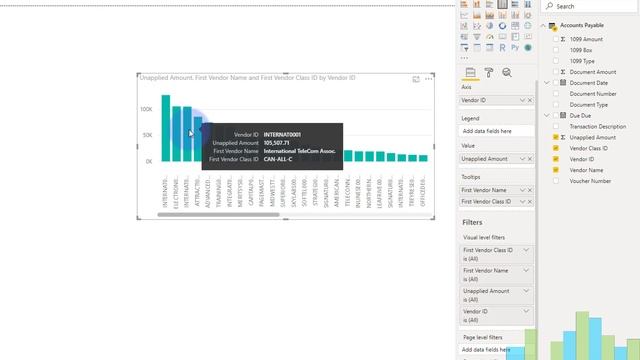Select the card visualization

tap(502, 37)
